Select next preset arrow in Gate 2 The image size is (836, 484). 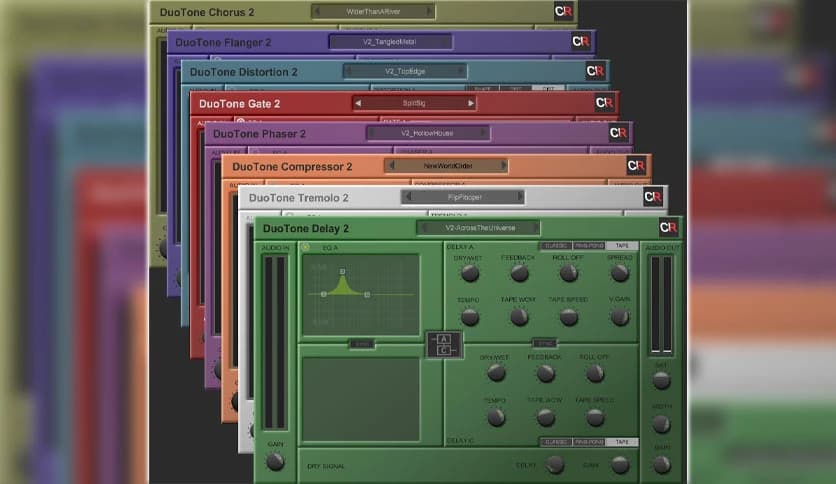470,103
